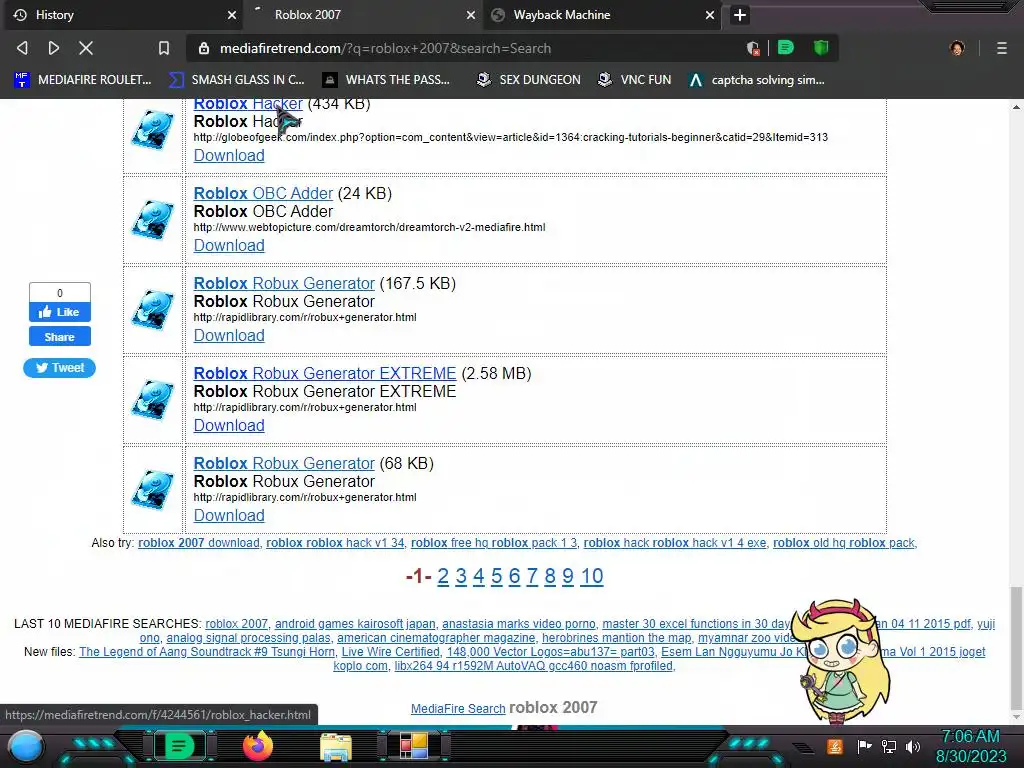Open the VNC FUN bookmark
1024x768 pixels.
tap(635, 80)
